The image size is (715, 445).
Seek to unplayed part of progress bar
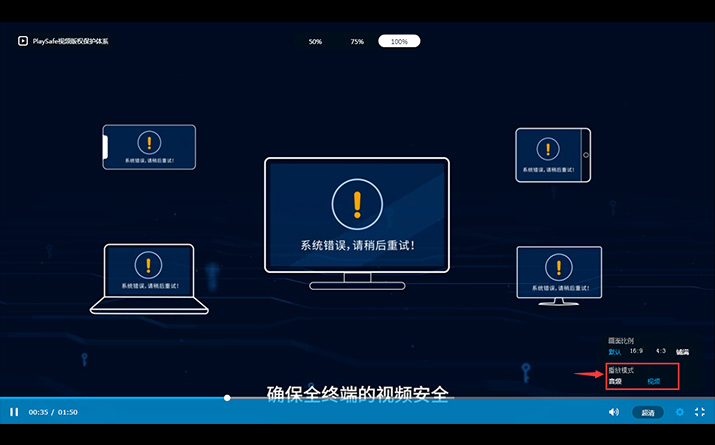pos(450,398)
